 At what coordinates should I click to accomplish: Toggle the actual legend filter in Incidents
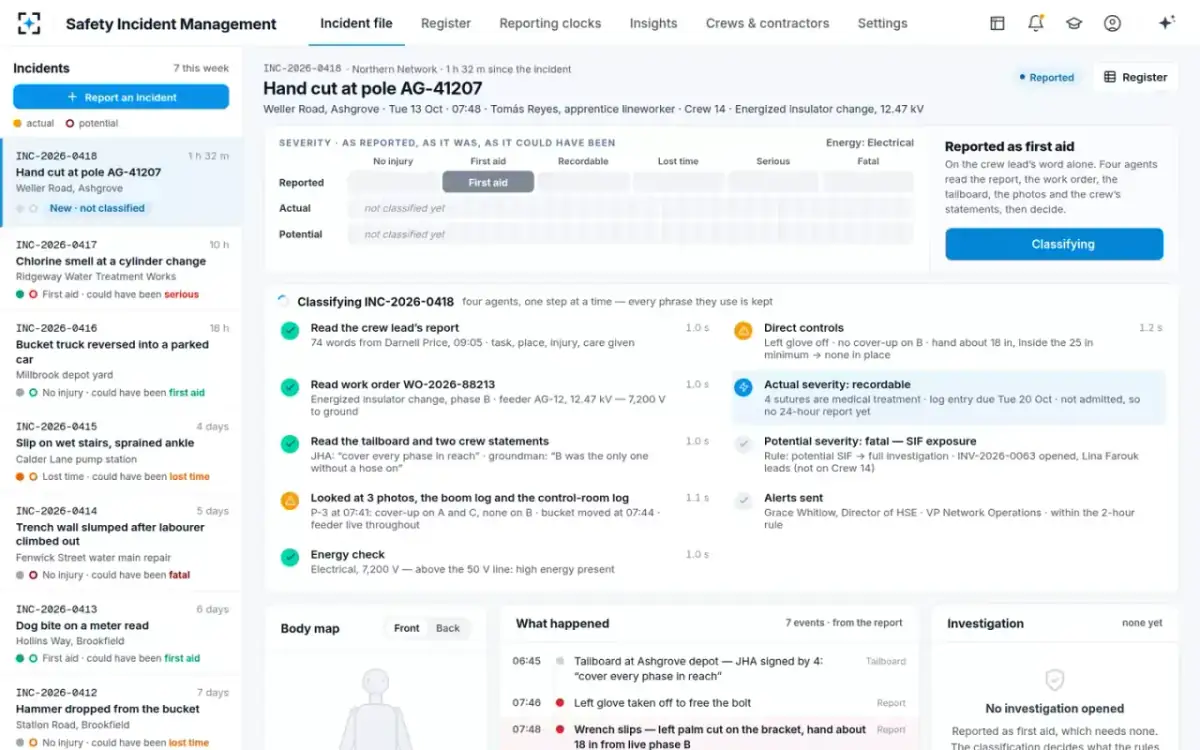coord(34,123)
